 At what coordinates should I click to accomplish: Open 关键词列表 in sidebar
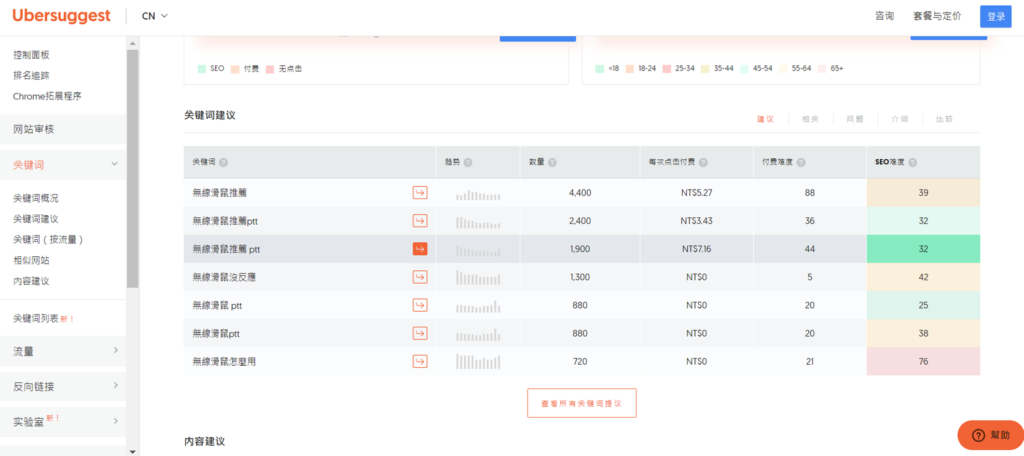(36, 319)
